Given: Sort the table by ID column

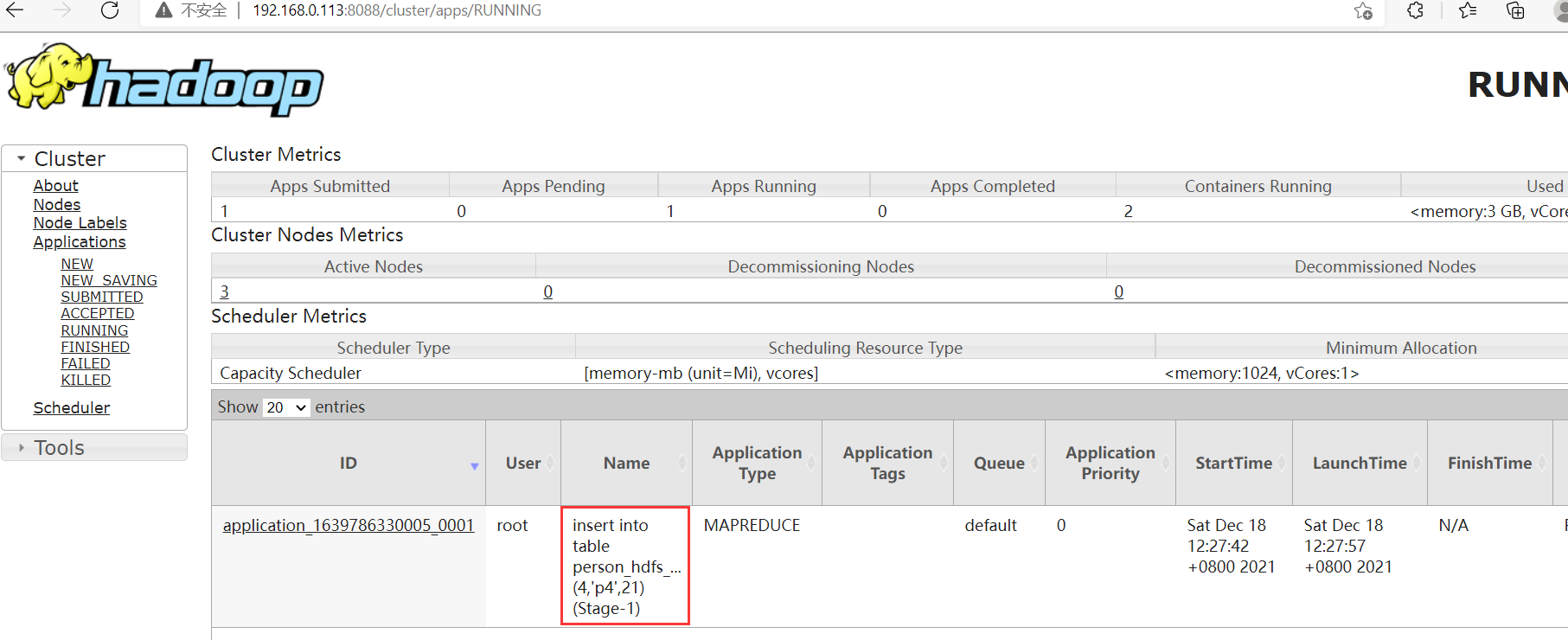Looking at the screenshot, I should click(x=349, y=464).
